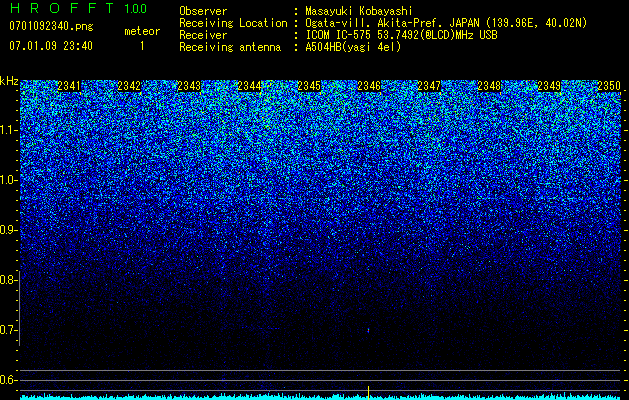Click the 2345 time marker
The height and width of the screenshot is (400, 629).
point(309,86)
